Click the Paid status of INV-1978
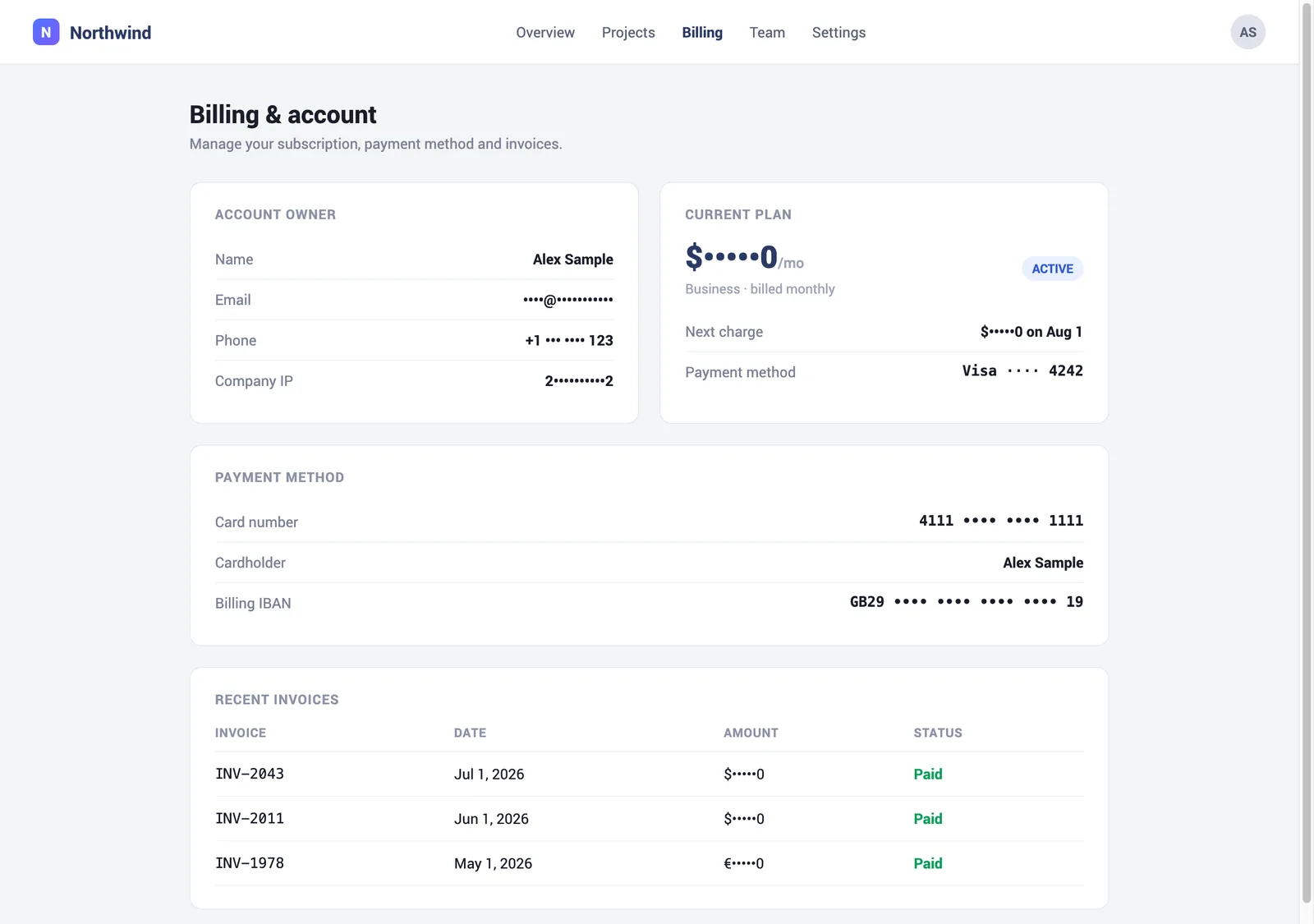This screenshot has height=924, width=1314. 928,864
